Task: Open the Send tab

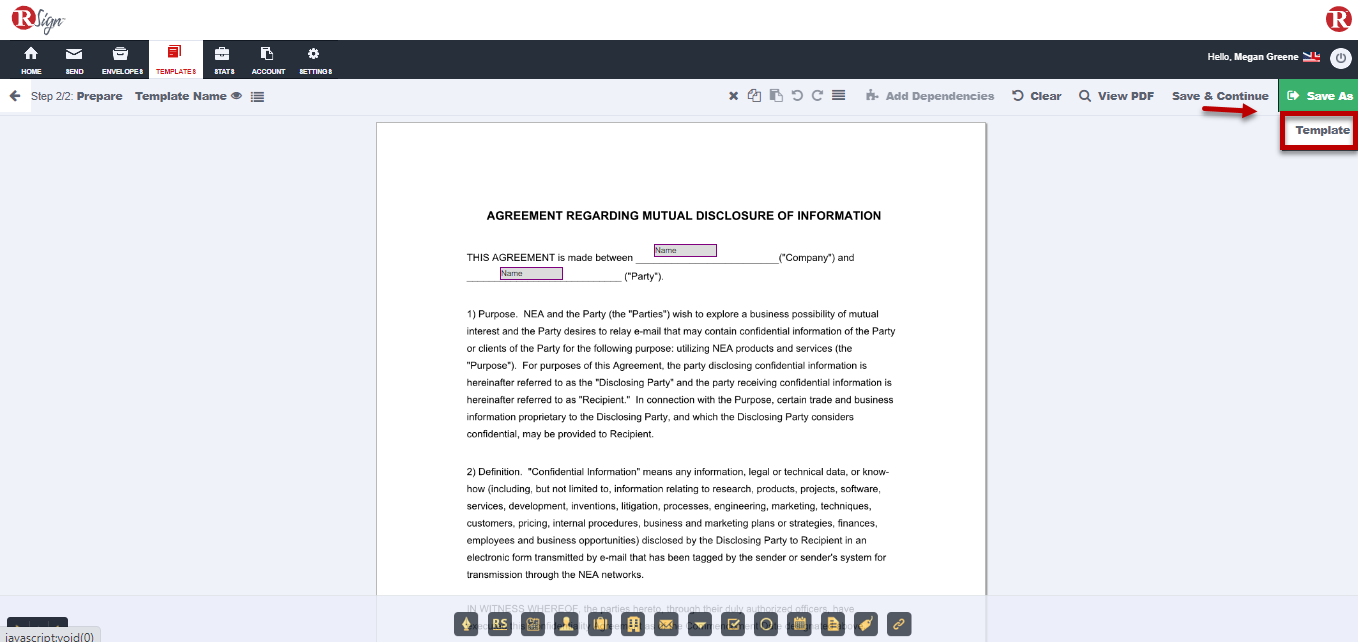Action: coord(74,60)
